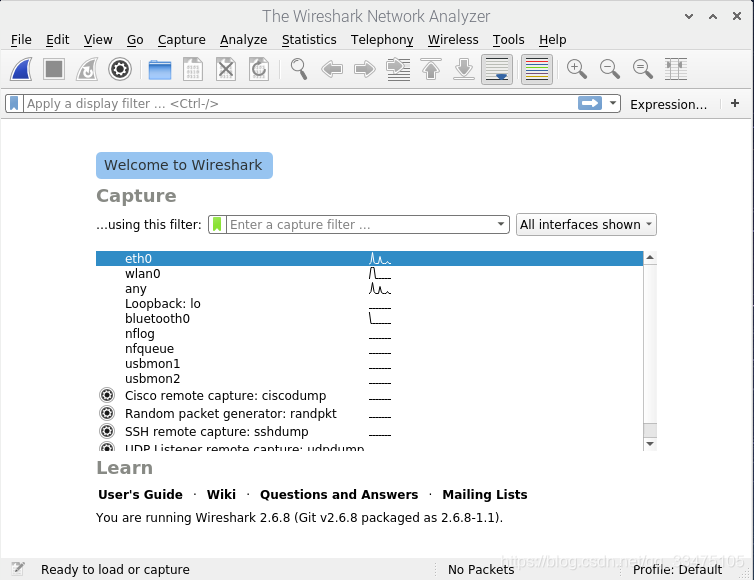Open capture options gear icon in toolbar
This screenshot has width=754, height=580.
[x=120, y=69]
